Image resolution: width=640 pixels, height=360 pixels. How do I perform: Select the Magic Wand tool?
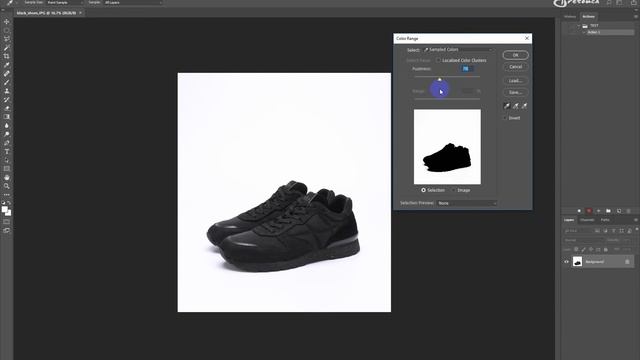[x=7, y=48]
